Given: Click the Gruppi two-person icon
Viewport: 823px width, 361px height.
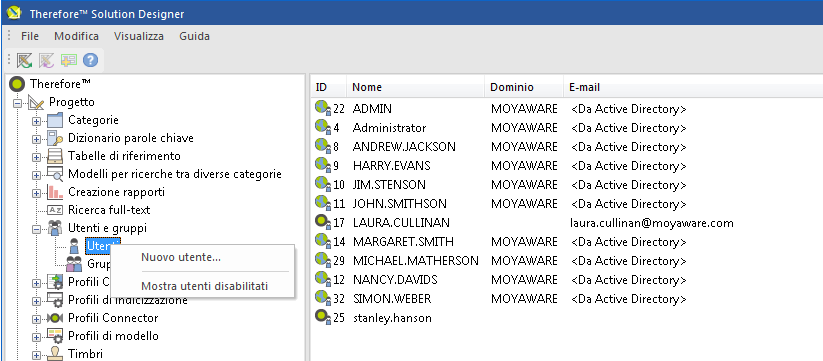Looking at the screenshot, I should tap(74, 264).
